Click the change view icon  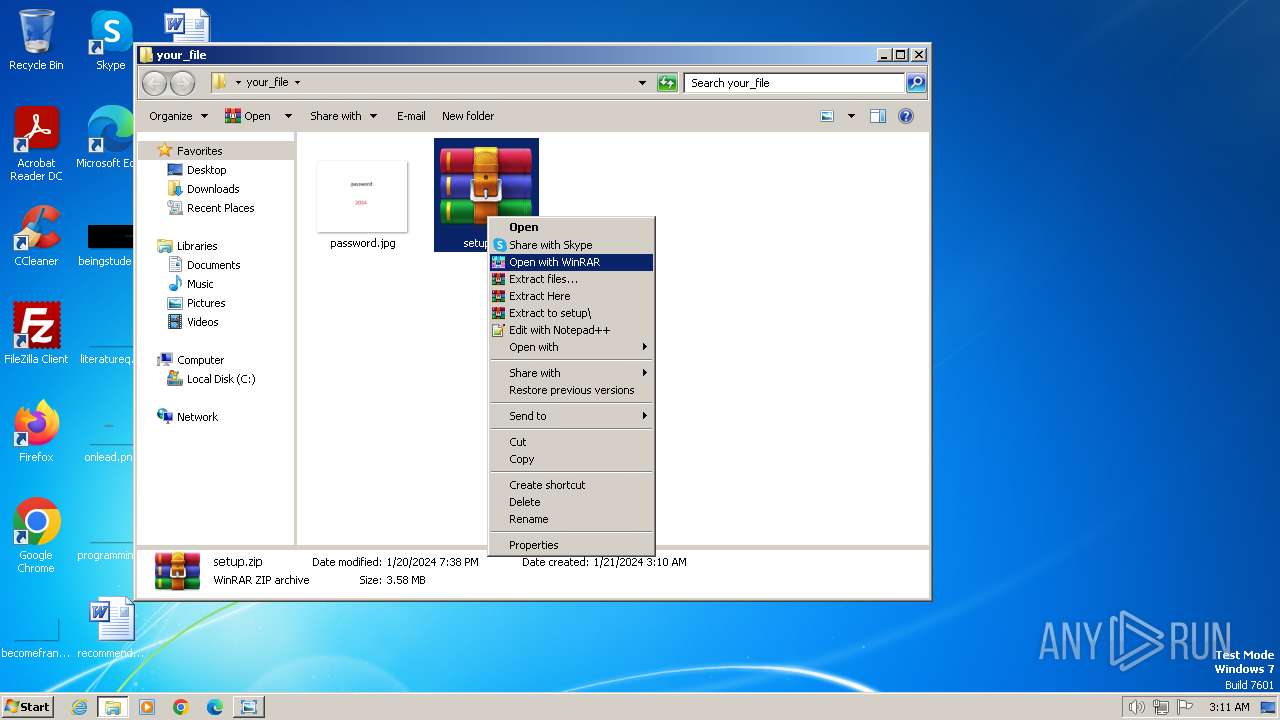click(827, 116)
